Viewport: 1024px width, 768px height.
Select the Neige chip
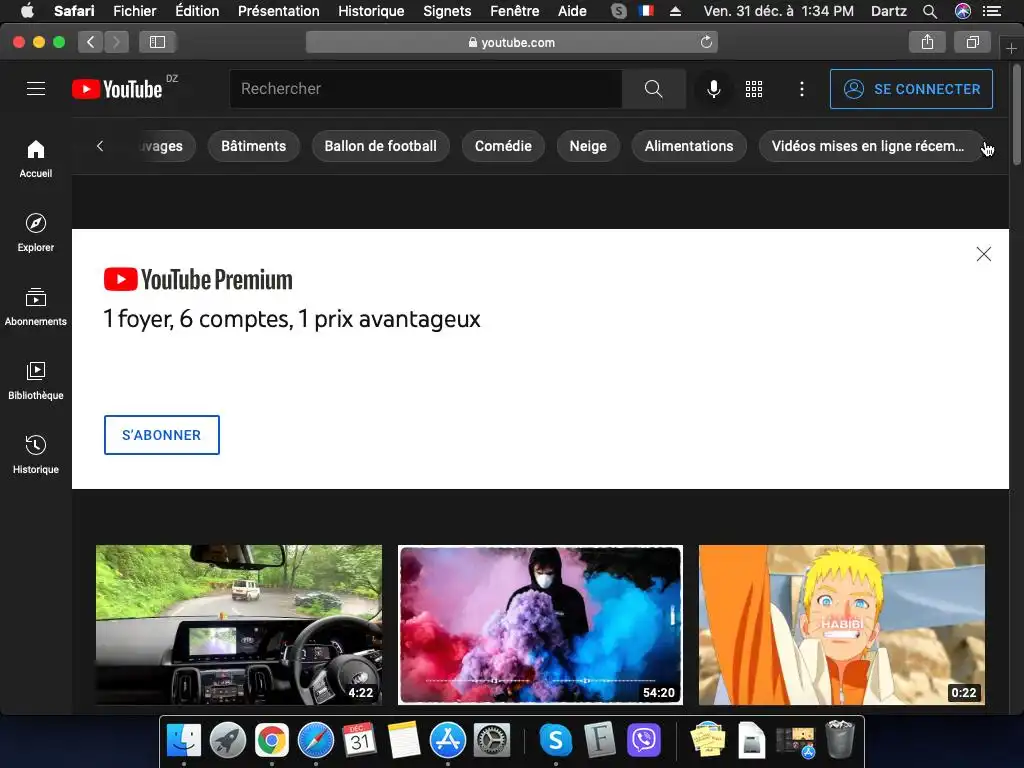coord(588,146)
